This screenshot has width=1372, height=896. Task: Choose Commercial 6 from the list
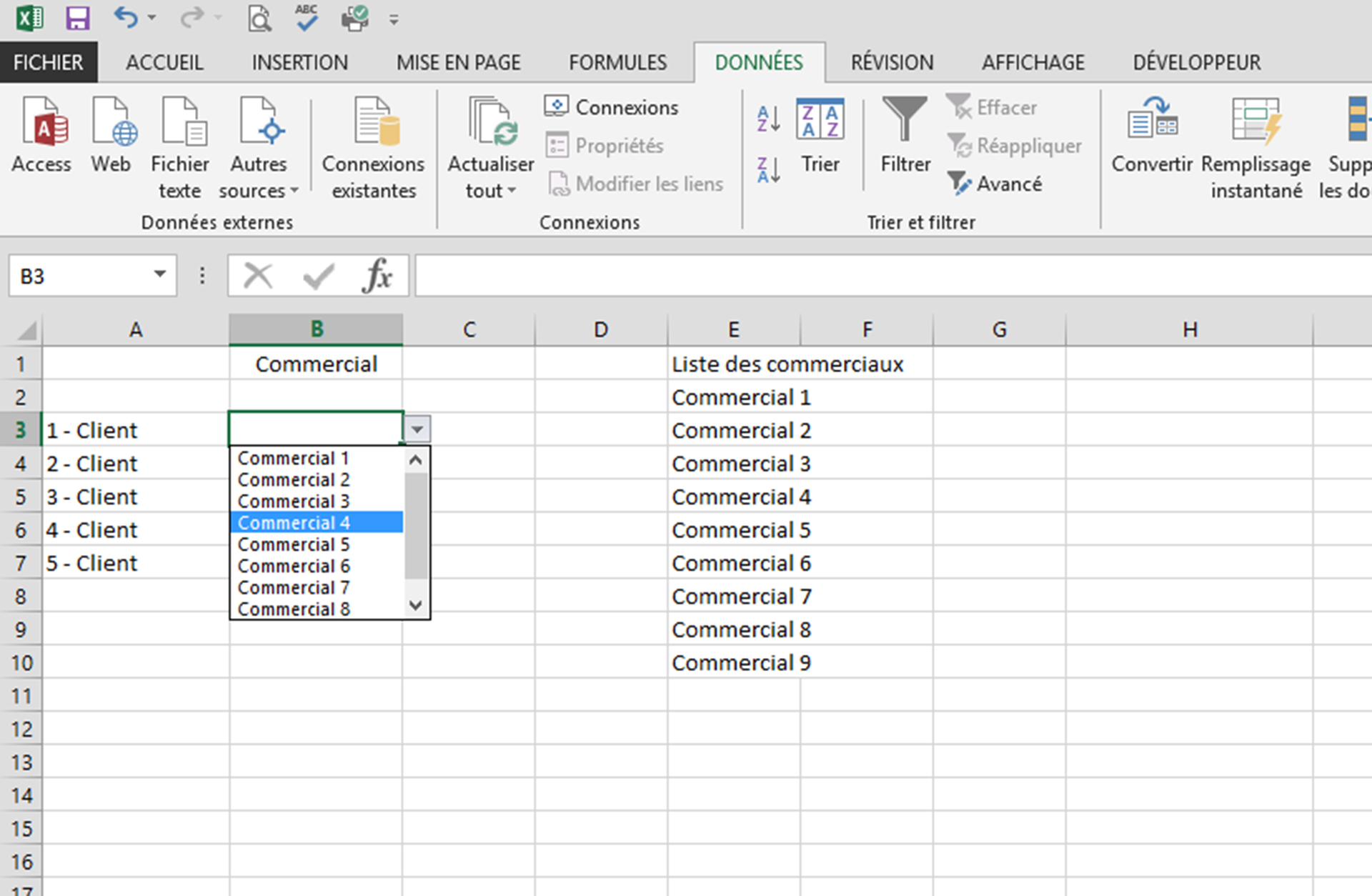[x=317, y=566]
